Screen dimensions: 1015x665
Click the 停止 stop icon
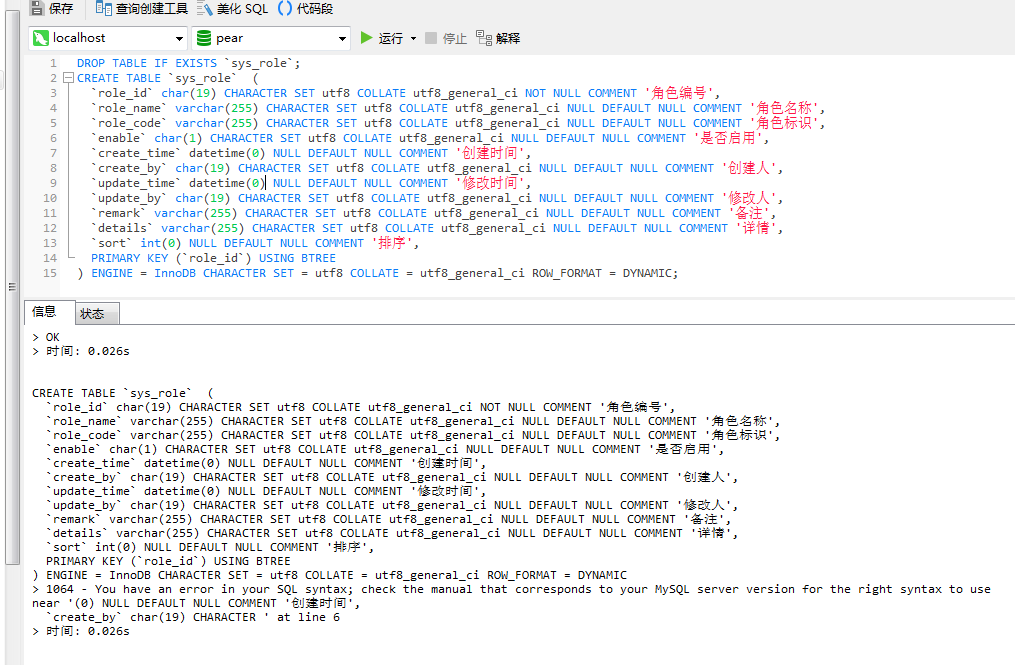(x=432, y=37)
